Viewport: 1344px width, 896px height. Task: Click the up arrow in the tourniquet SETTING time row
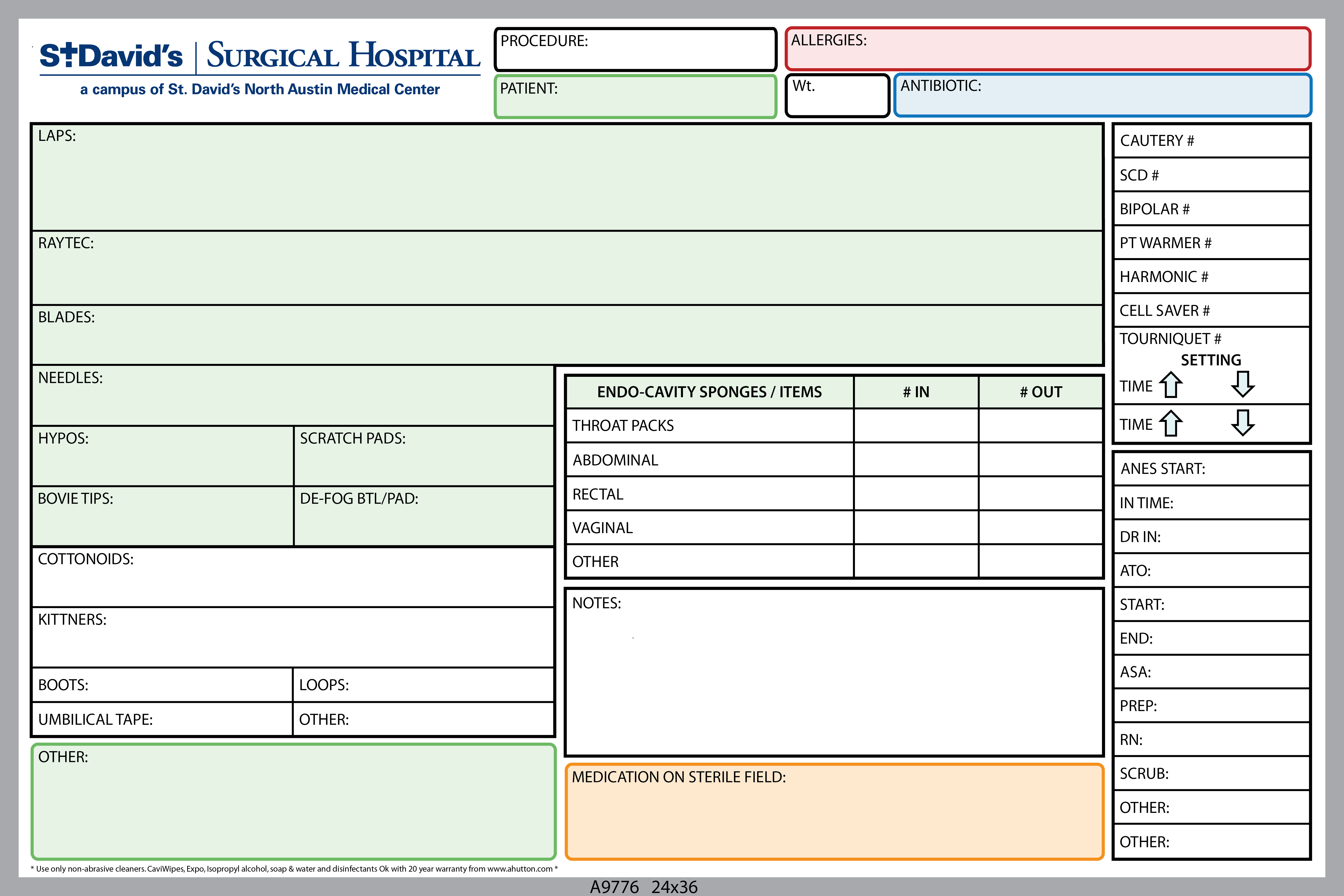1171,385
